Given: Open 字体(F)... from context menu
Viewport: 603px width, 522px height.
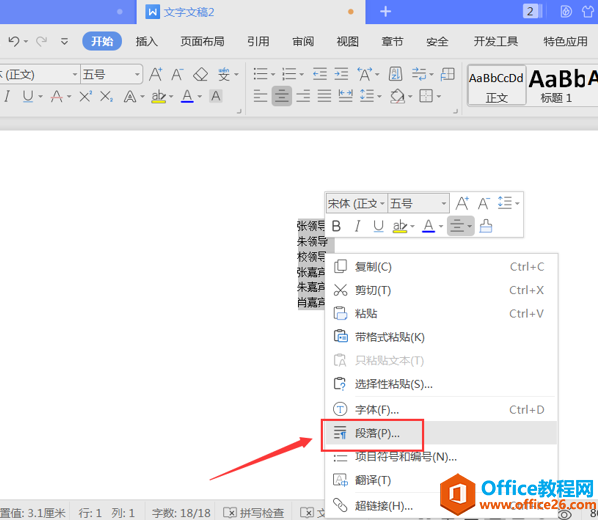Looking at the screenshot, I should 441,409.
